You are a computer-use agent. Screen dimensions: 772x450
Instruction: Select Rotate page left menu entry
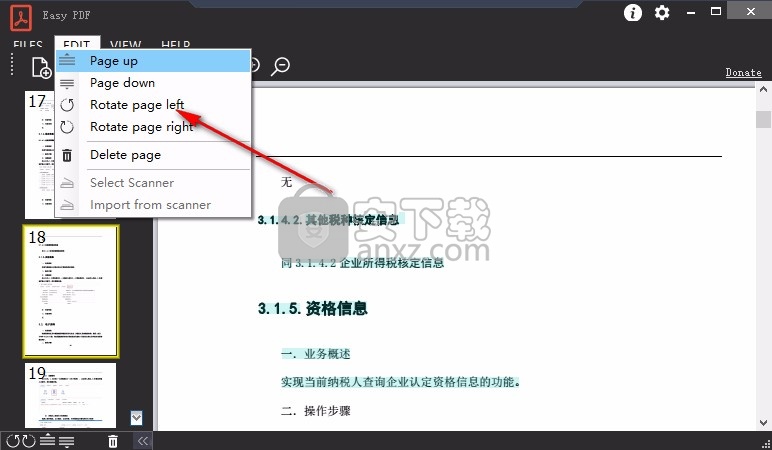(x=154, y=104)
